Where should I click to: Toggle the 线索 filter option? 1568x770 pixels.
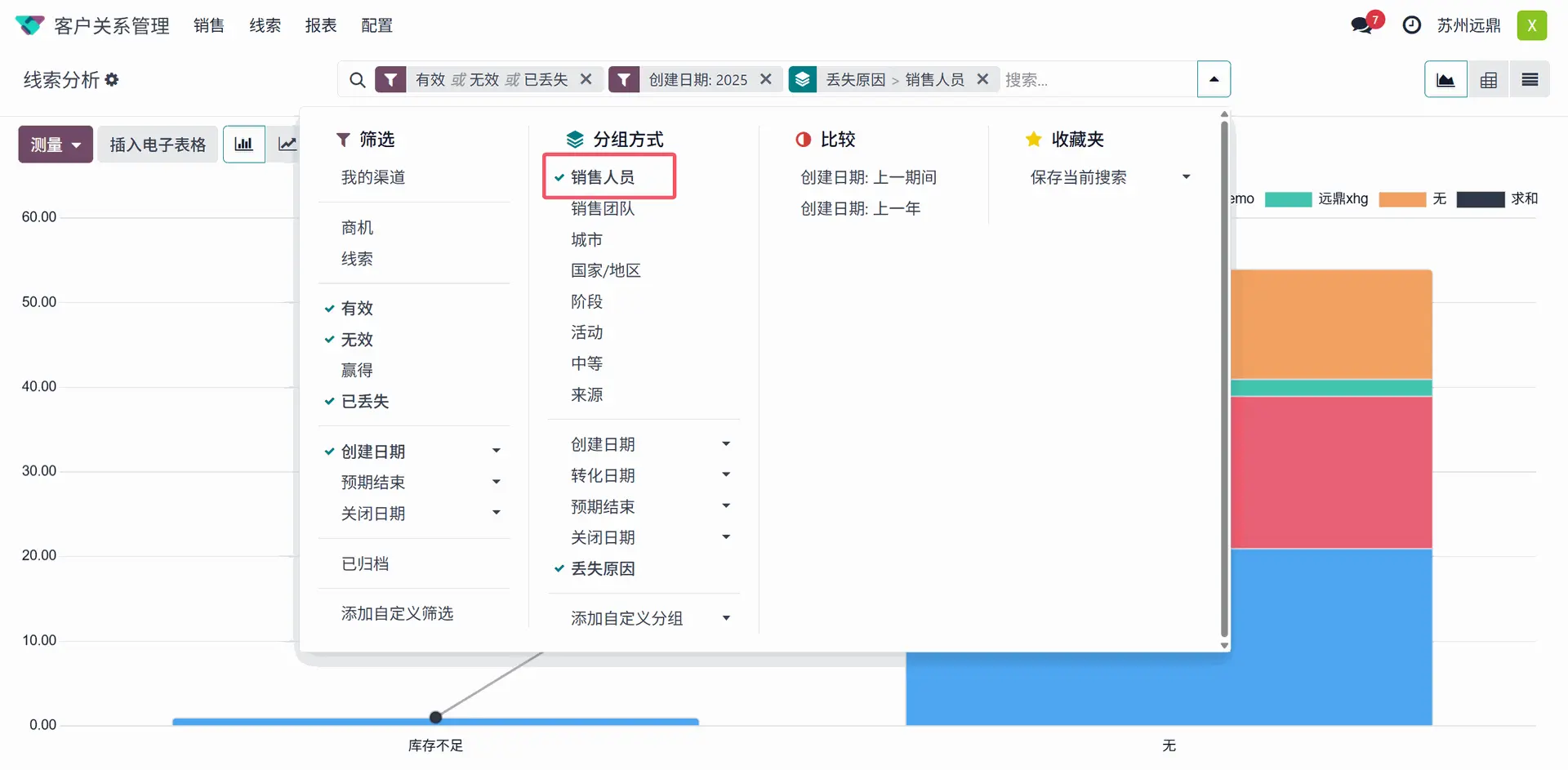(x=357, y=259)
